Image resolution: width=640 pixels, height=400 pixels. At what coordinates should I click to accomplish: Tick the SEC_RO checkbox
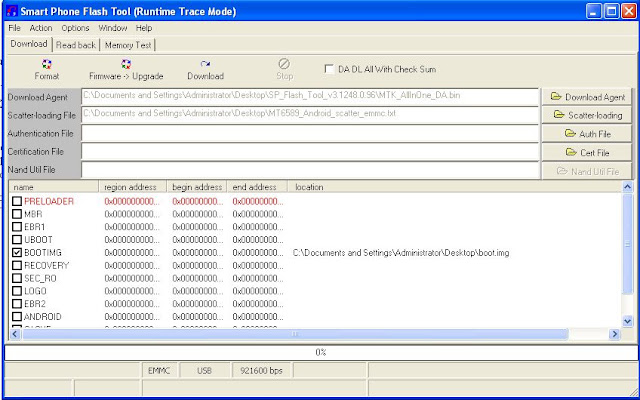tap(17, 278)
